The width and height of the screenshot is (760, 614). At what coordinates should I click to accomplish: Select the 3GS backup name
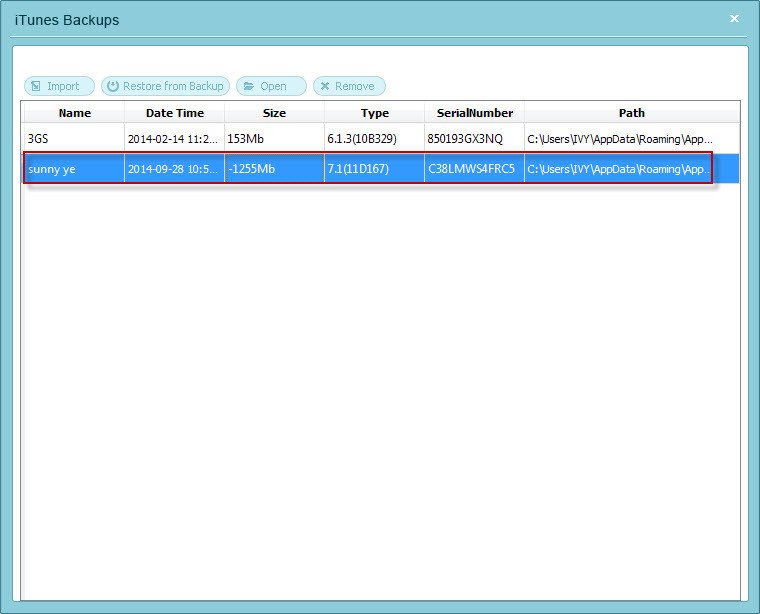pyautogui.click(x=38, y=139)
